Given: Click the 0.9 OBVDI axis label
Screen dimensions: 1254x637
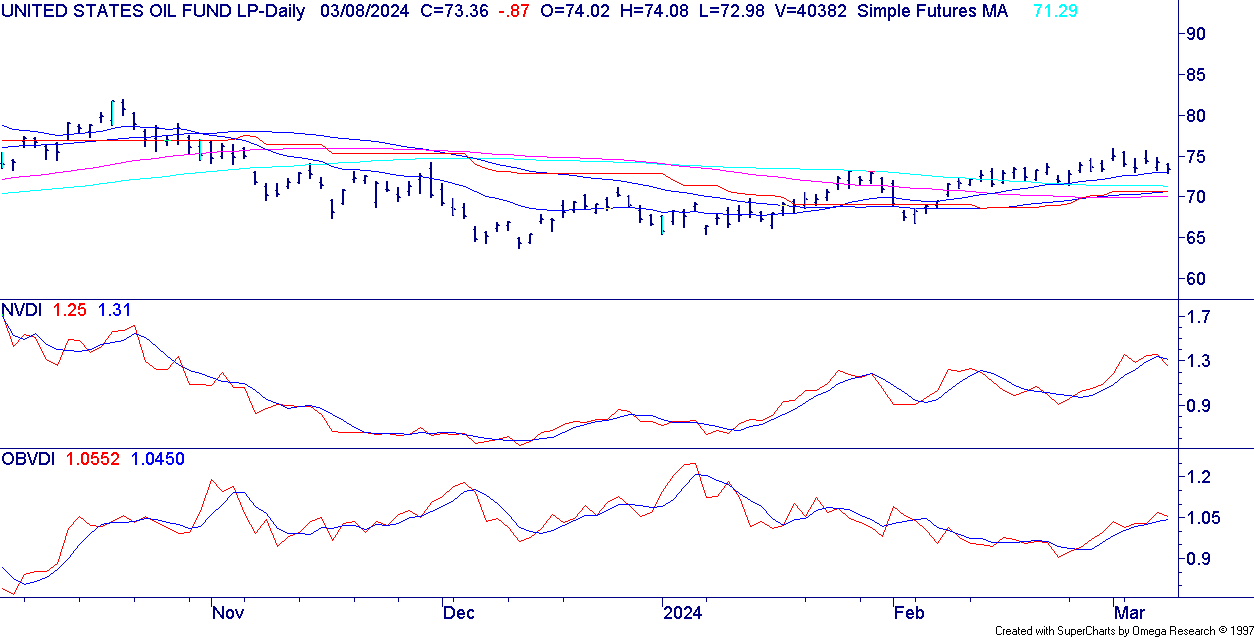Looking at the screenshot, I should point(1199,559).
